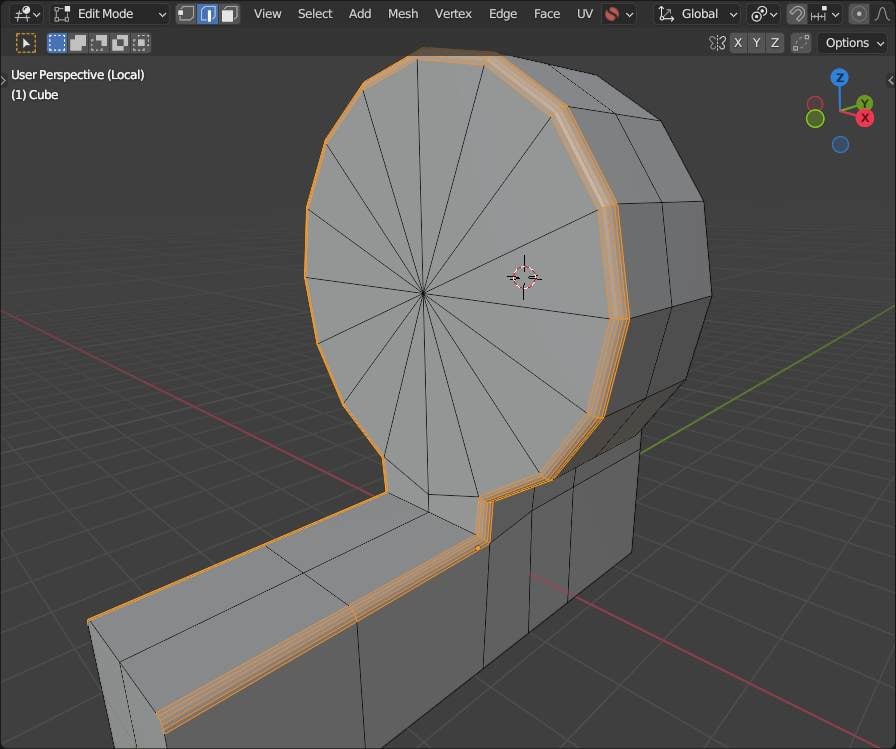896x749 pixels.
Task: Open the Global transform orientation dropdown
Action: coord(698,14)
